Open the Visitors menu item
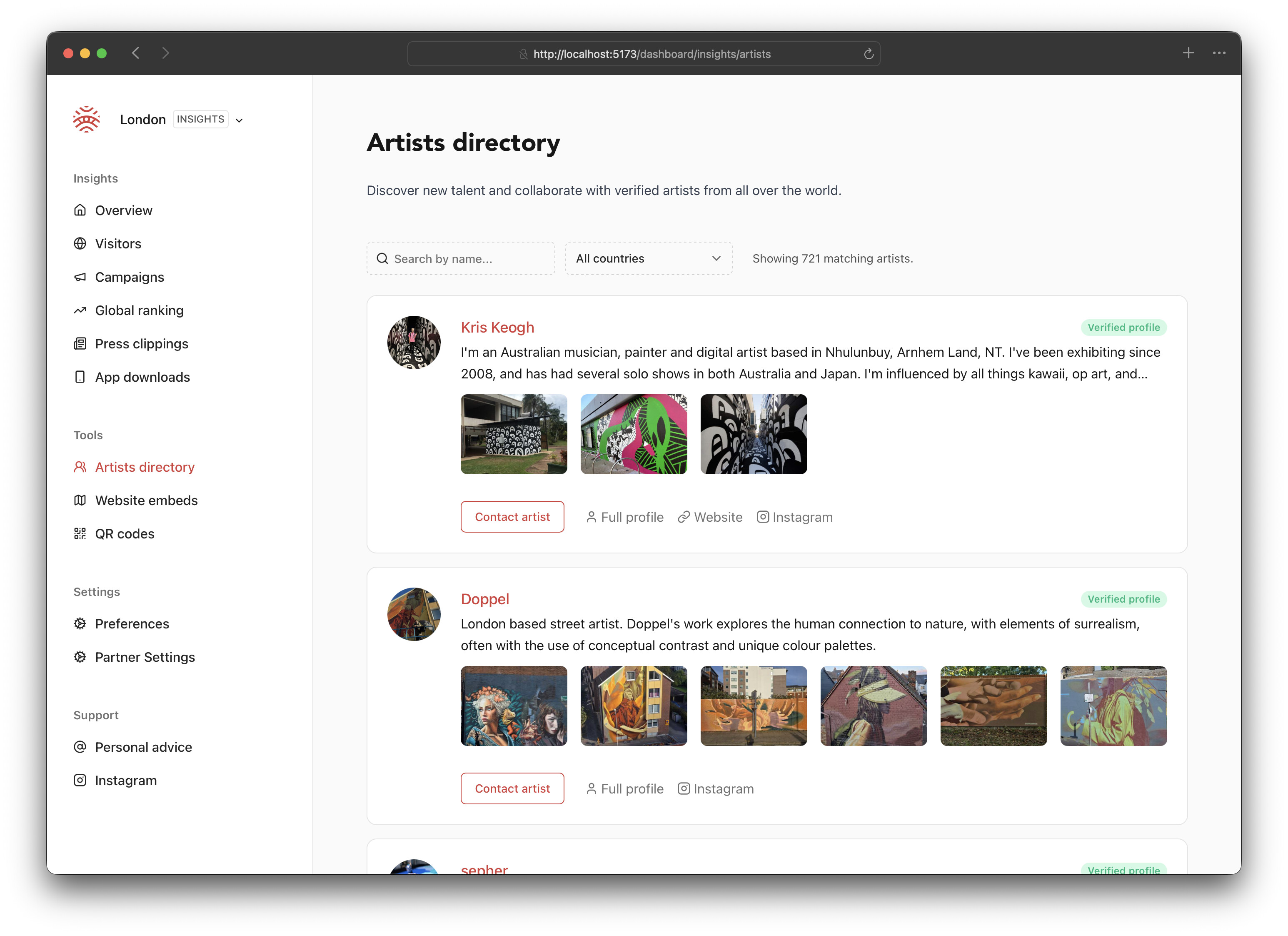Viewport: 1288px width, 936px height. pyautogui.click(x=117, y=244)
